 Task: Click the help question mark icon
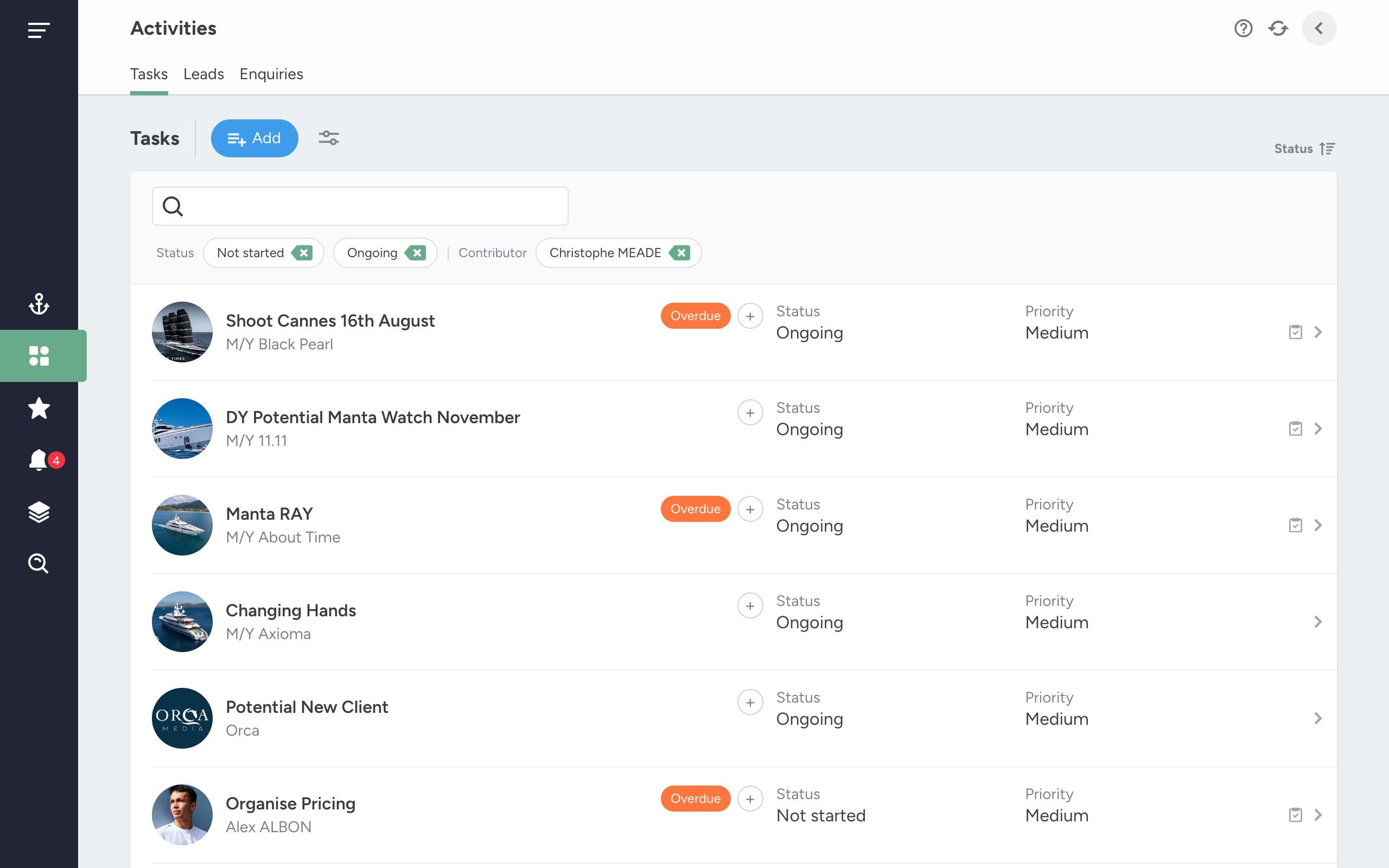click(x=1243, y=28)
